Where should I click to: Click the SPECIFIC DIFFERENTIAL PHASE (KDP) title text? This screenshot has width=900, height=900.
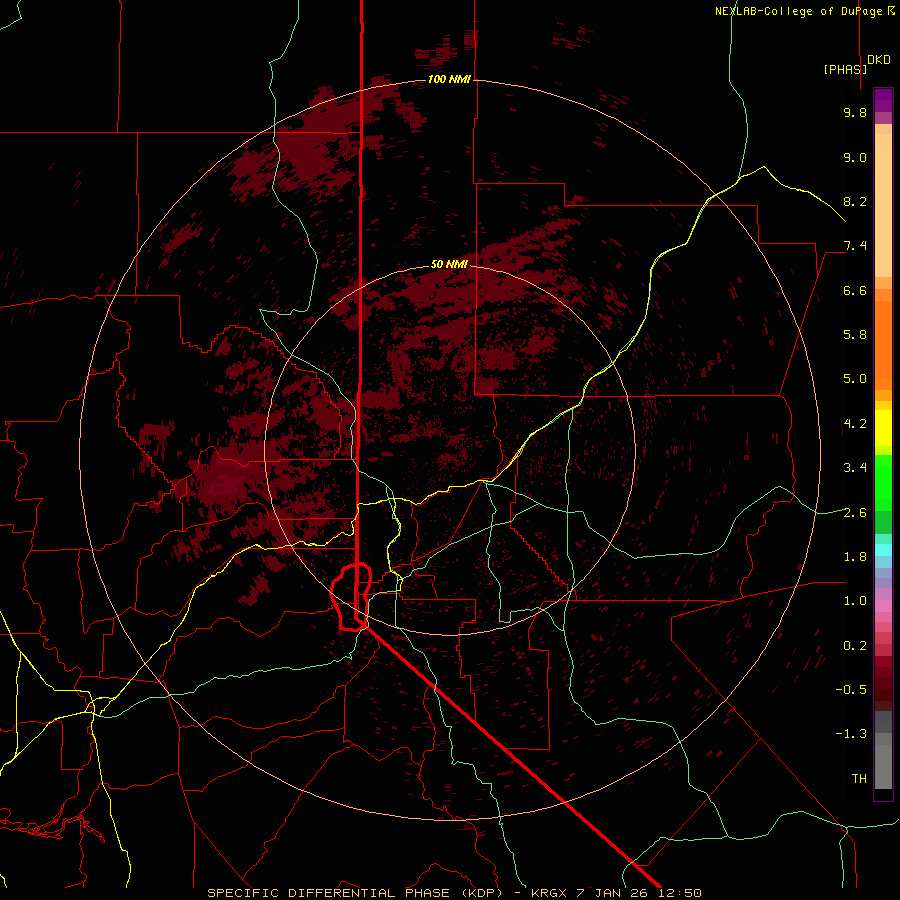tap(357, 893)
